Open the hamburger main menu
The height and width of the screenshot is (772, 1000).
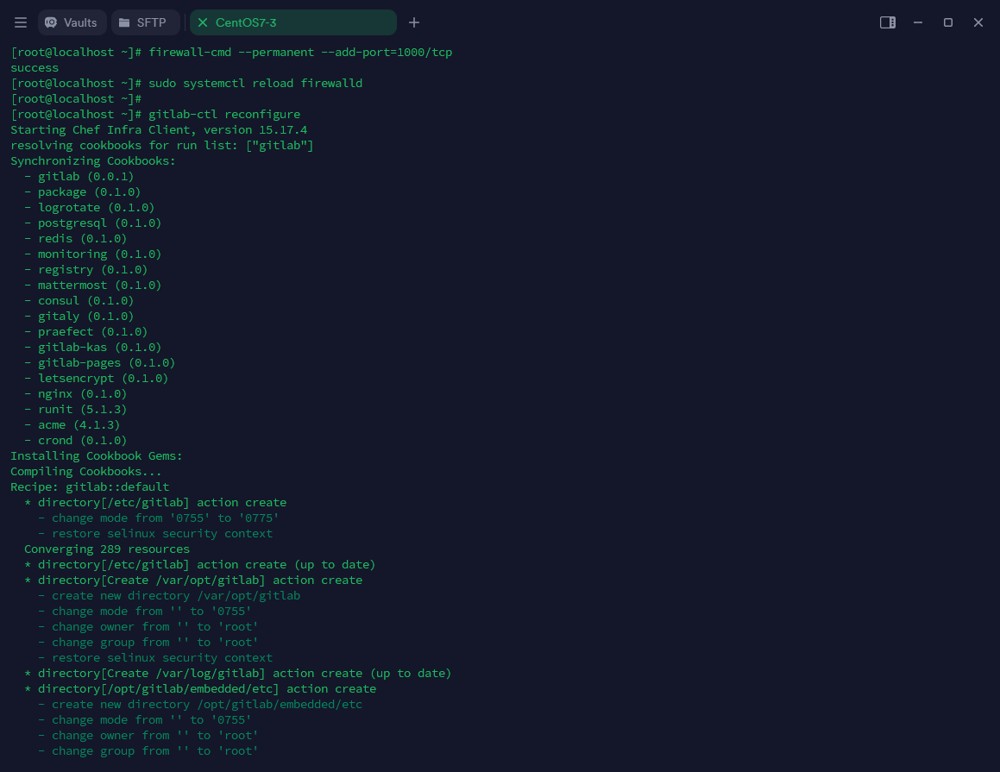click(x=20, y=23)
